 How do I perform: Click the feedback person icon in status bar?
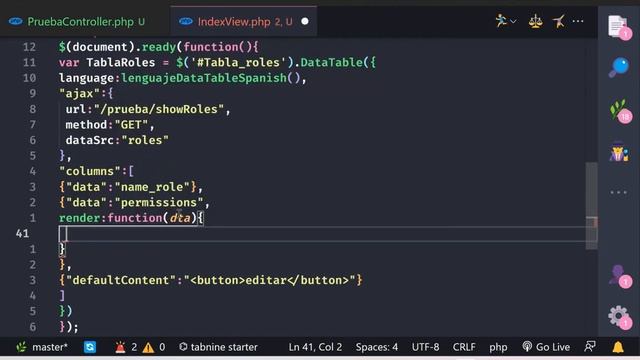pos(590,347)
